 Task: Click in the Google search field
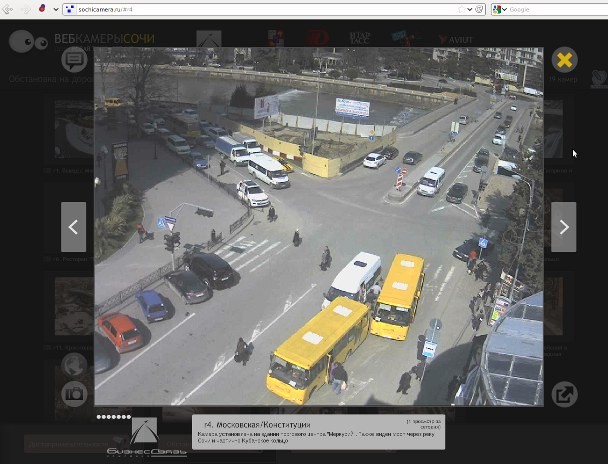[550, 9]
